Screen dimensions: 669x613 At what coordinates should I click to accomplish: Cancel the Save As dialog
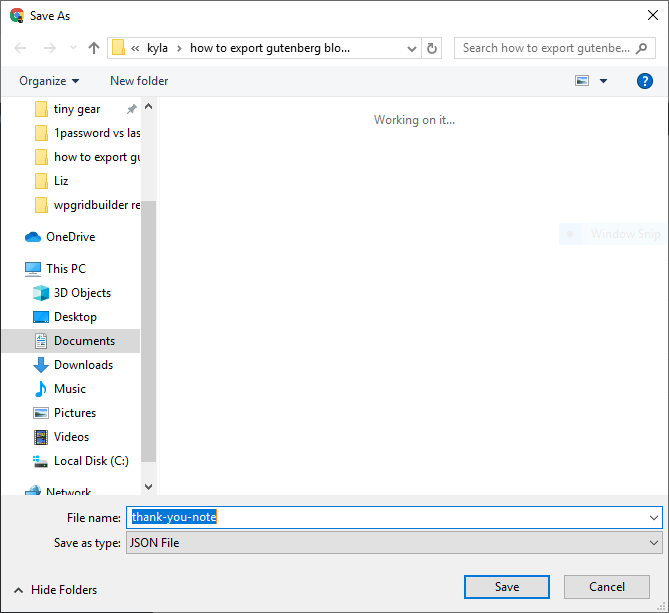click(x=606, y=587)
